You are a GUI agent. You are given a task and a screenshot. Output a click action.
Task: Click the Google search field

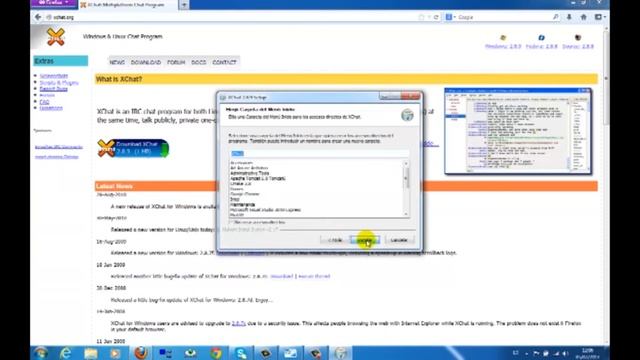pos(504,17)
